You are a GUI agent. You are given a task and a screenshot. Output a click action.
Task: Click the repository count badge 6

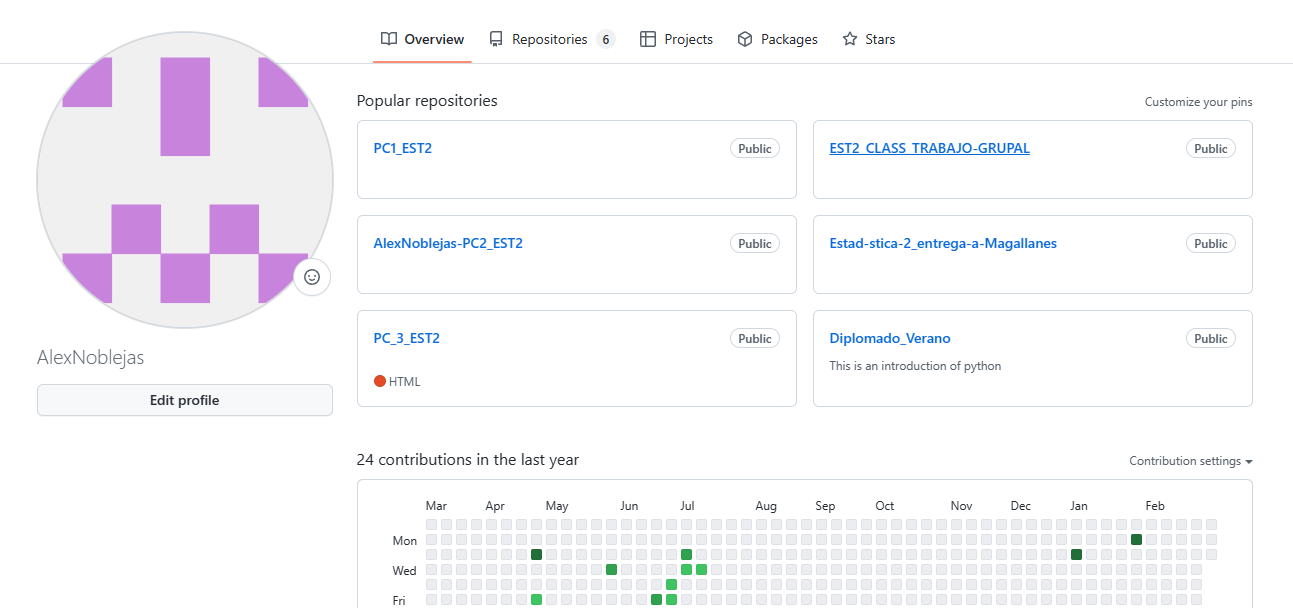605,39
